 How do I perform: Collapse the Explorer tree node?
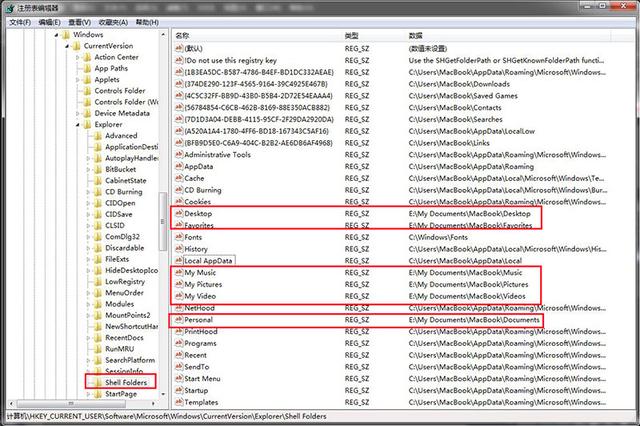[78, 125]
